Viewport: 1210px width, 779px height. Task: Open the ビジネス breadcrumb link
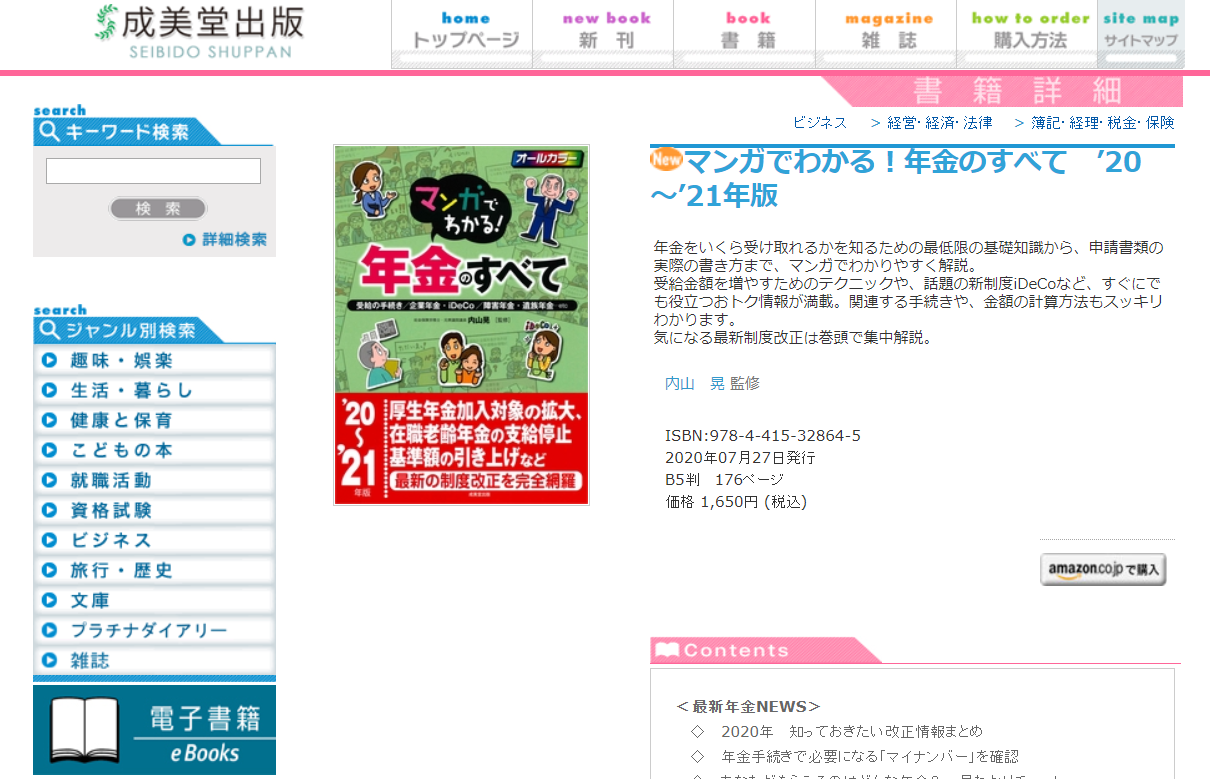(x=820, y=122)
